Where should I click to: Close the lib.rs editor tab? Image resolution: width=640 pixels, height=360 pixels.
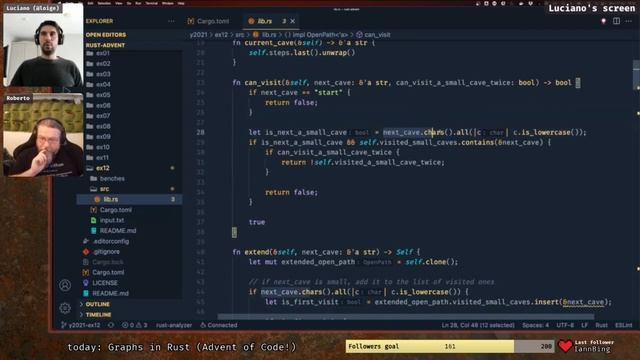pos(293,21)
